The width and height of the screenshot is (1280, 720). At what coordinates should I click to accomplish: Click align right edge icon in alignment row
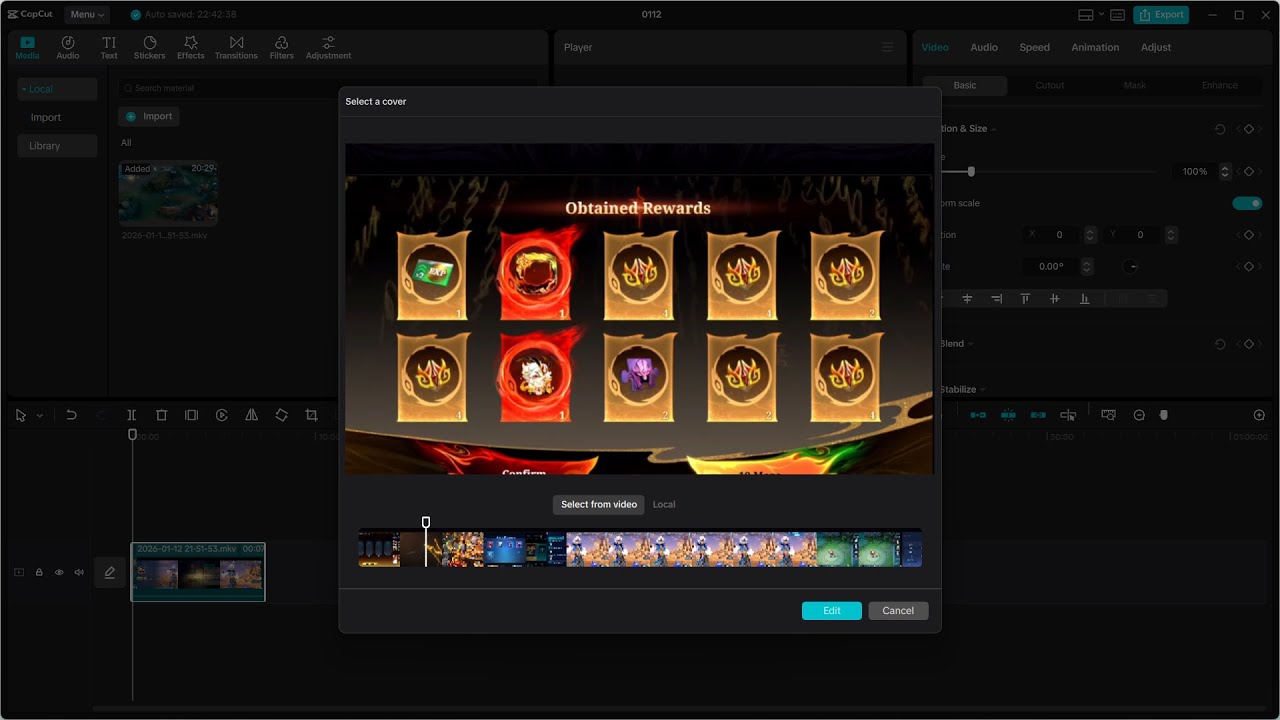[996, 299]
